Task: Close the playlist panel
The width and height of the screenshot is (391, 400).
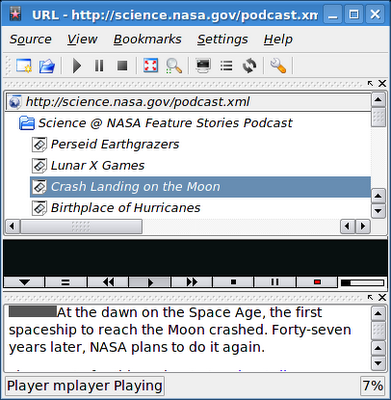Action: 382,83
